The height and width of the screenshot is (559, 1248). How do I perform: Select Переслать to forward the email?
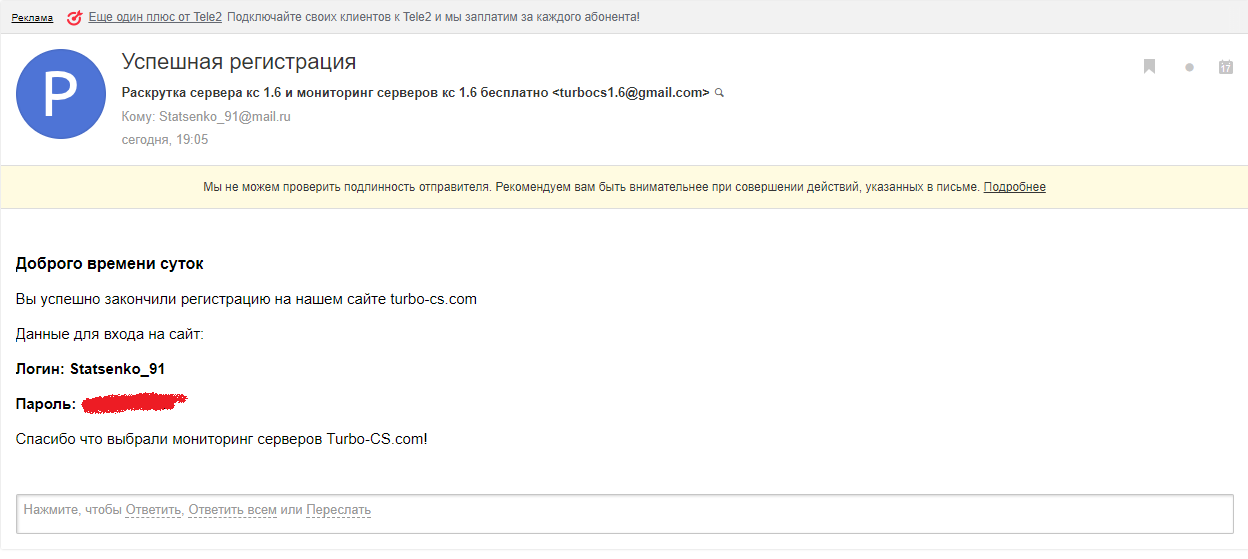coord(338,510)
